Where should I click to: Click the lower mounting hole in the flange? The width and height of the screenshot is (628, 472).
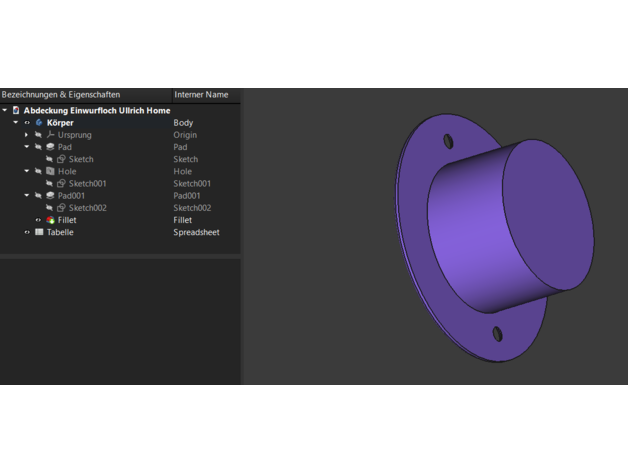(x=497, y=334)
